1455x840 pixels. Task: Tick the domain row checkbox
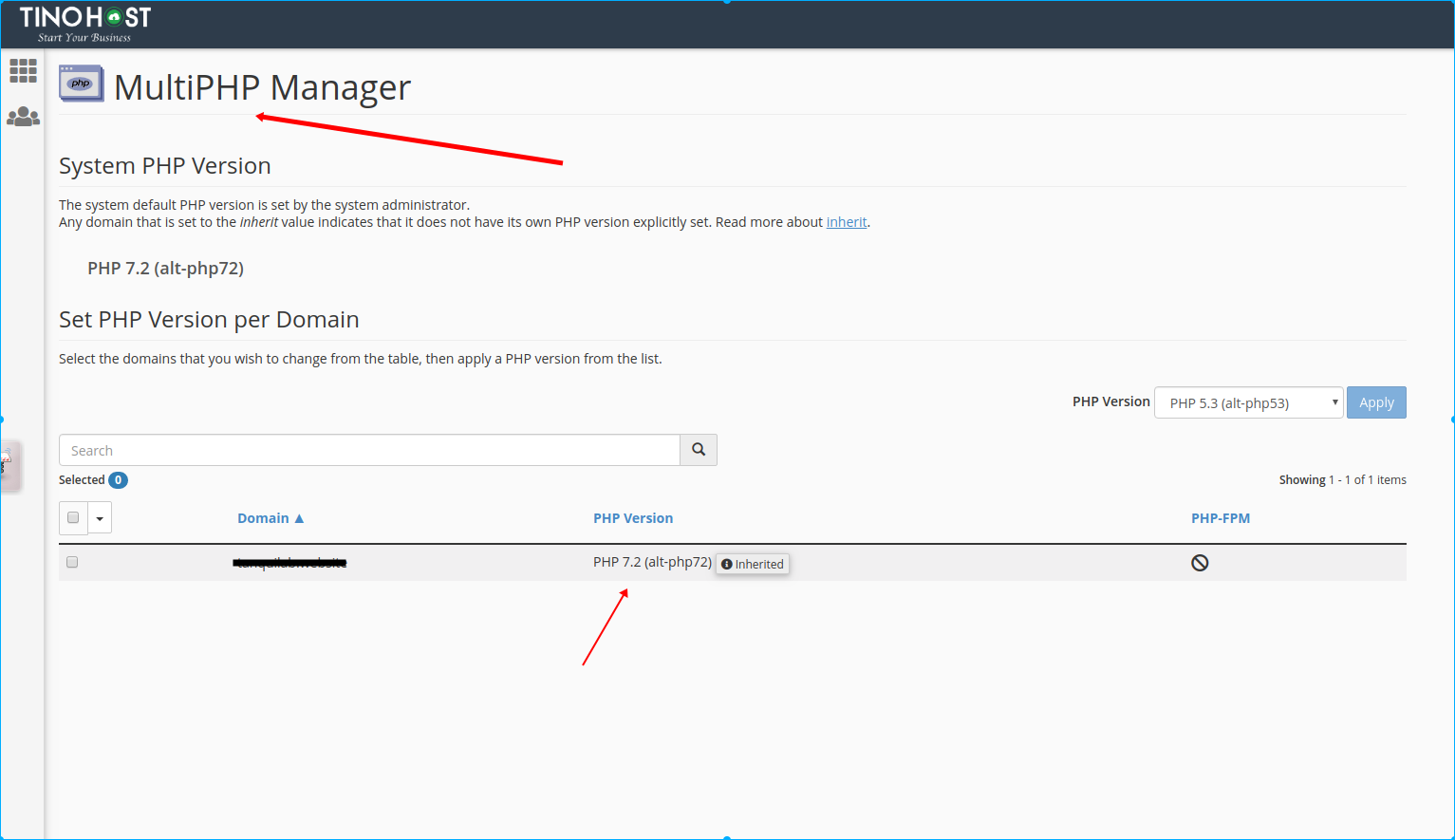[x=72, y=563]
